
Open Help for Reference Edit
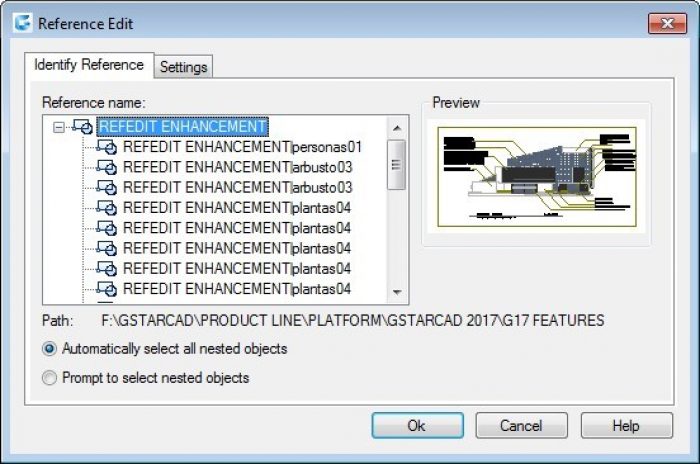tap(626, 426)
